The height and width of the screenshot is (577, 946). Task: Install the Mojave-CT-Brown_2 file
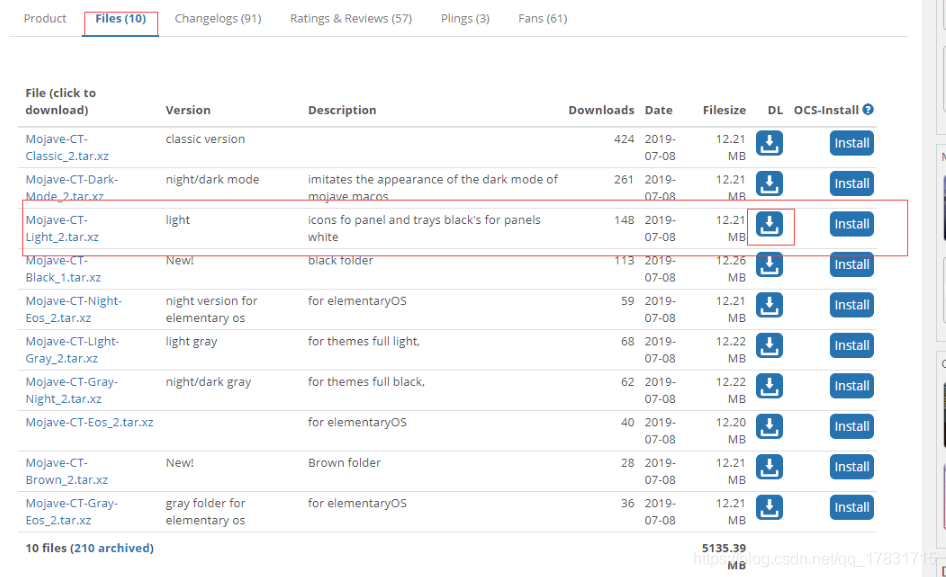tap(851, 467)
